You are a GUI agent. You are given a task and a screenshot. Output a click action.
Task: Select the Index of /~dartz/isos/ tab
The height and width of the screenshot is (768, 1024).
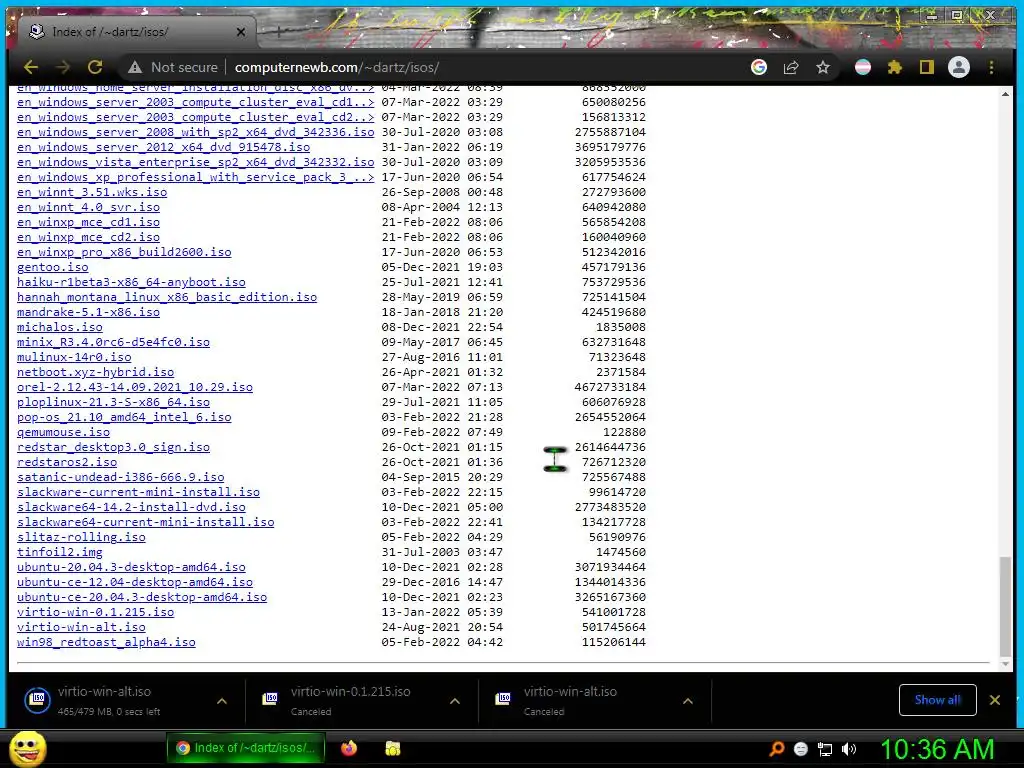pos(134,31)
